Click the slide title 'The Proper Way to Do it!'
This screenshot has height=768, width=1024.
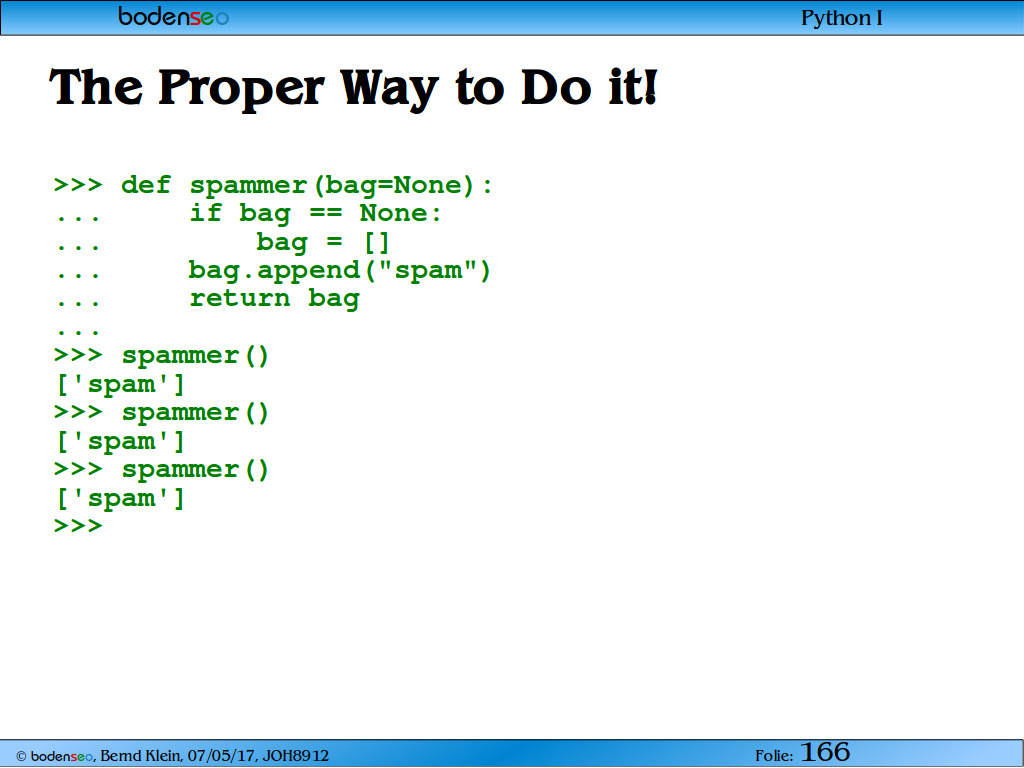353,88
